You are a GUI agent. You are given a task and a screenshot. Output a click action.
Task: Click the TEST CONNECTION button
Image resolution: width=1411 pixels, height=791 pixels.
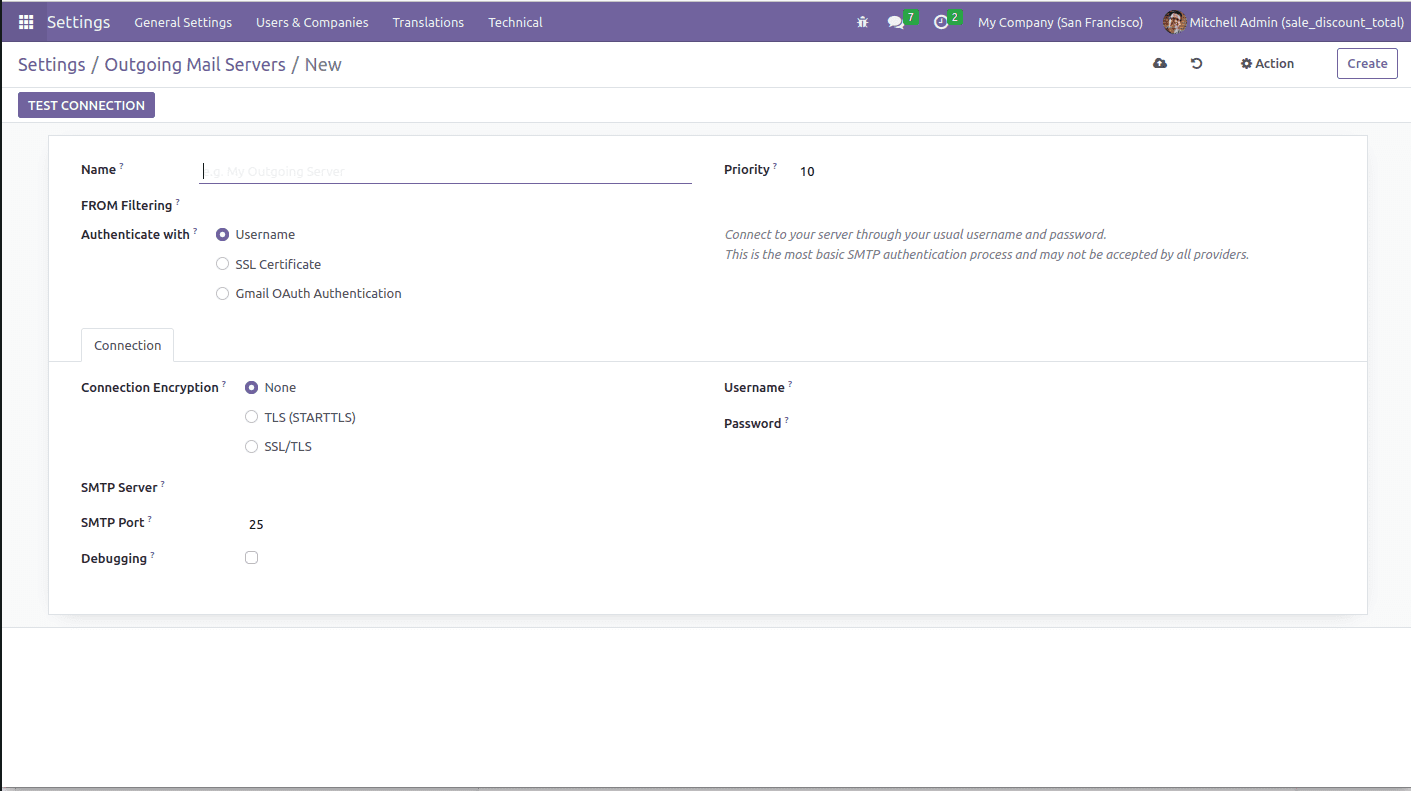point(86,105)
